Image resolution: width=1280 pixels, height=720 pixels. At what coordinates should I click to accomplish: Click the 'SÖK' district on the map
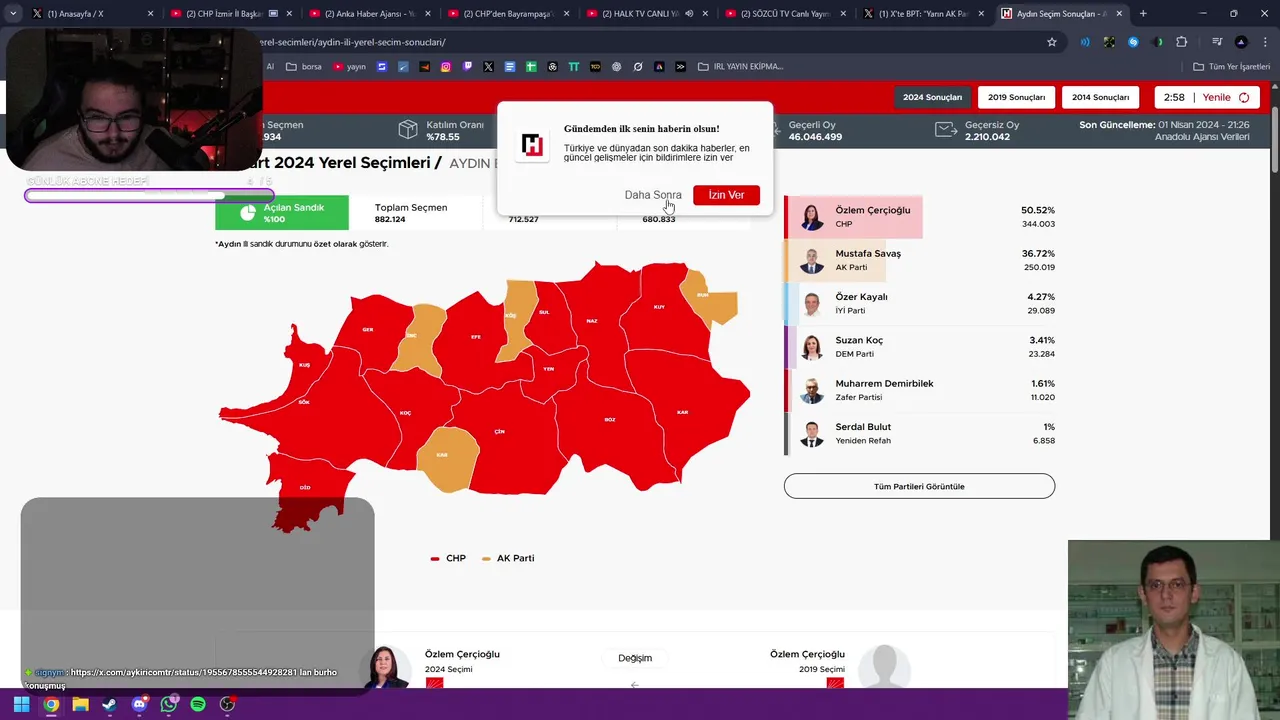click(x=304, y=402)
